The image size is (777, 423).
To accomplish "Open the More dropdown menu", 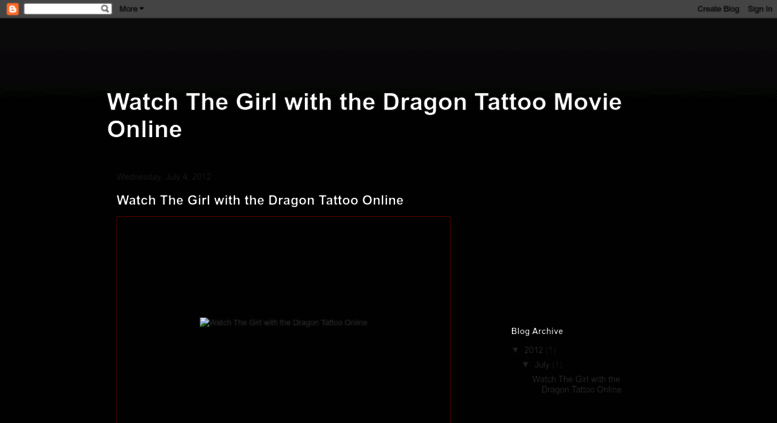I will tap(131, 9).
